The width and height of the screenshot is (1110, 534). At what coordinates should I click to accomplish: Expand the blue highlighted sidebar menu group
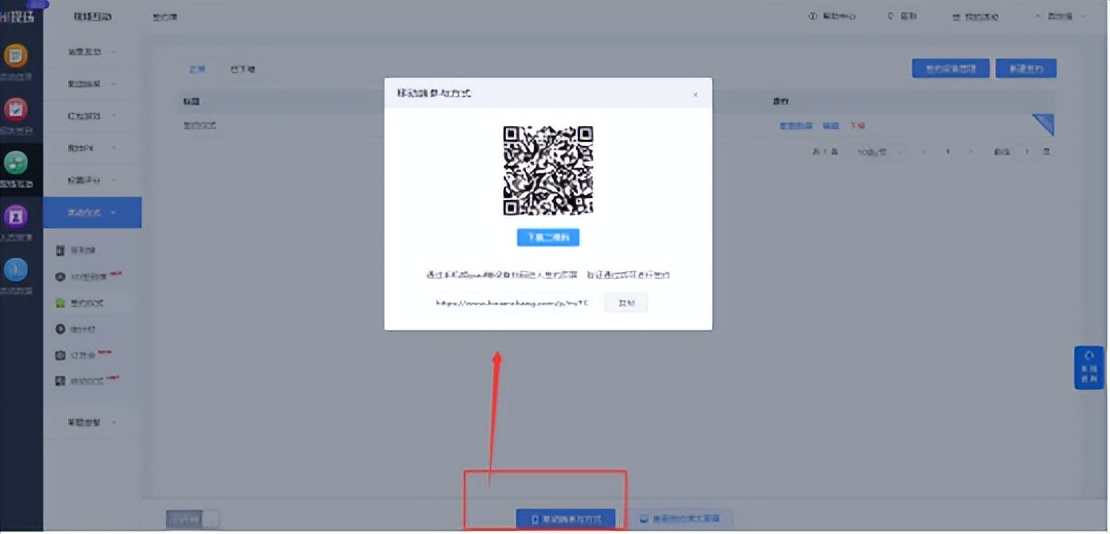pos(93,212)
